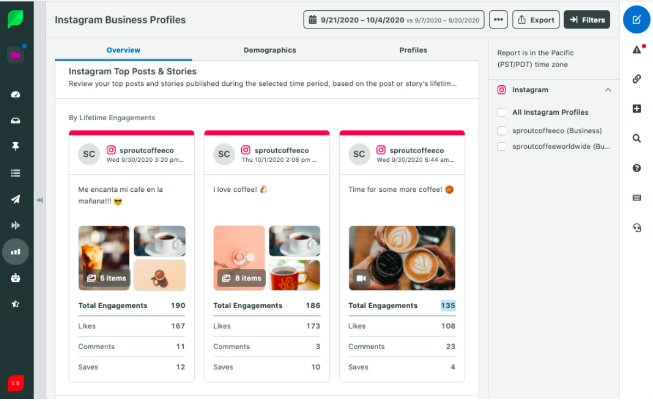Check the All Instagram Profiles checkbox
Viewport: 653px width, 401px height.
pos(502,112)
